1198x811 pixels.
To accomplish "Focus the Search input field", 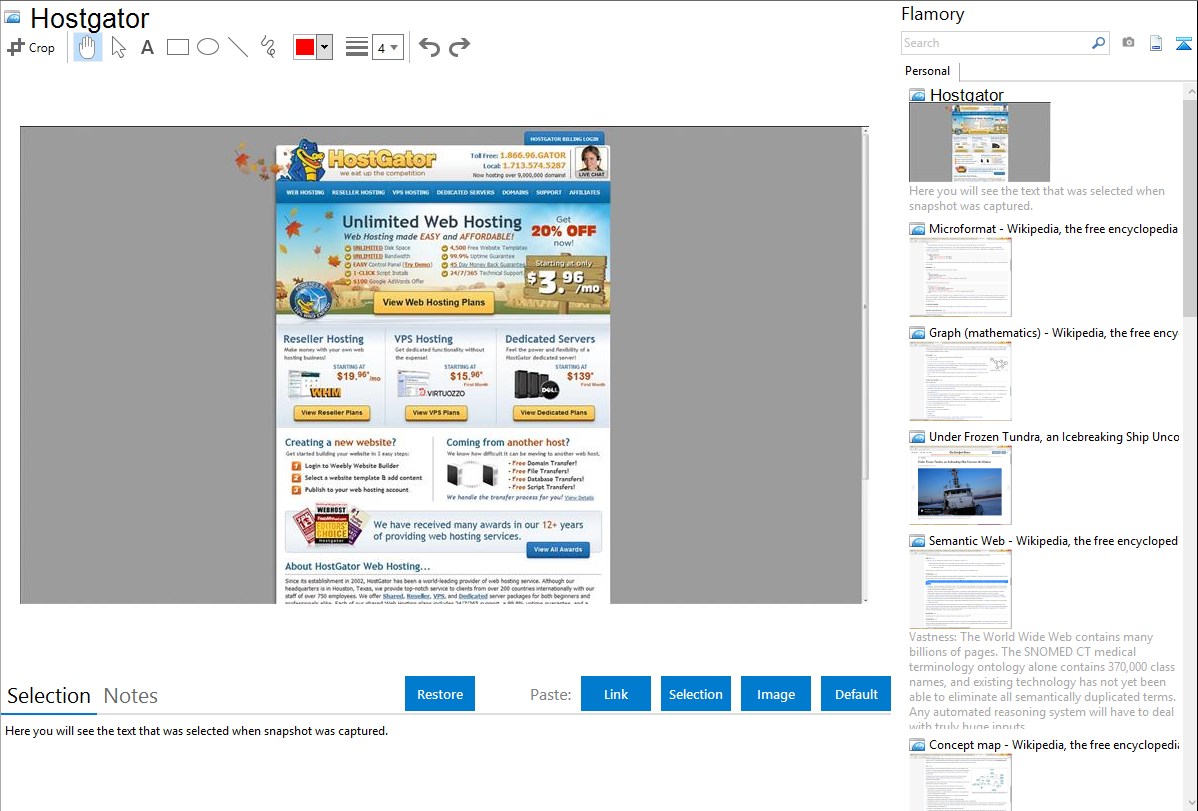I will tap(996, 43).
